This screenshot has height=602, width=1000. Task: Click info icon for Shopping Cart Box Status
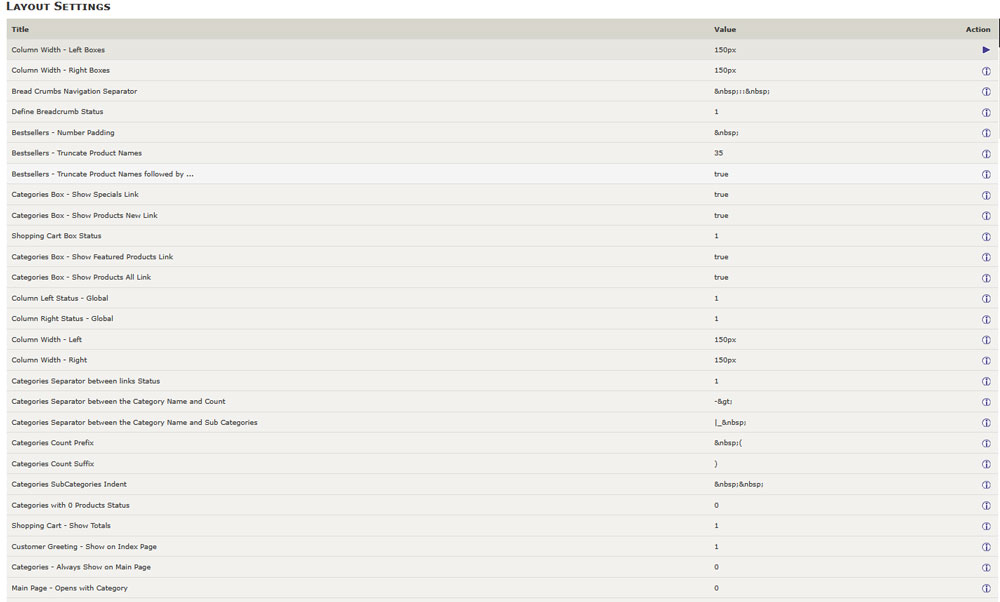[x=986, y=237]
